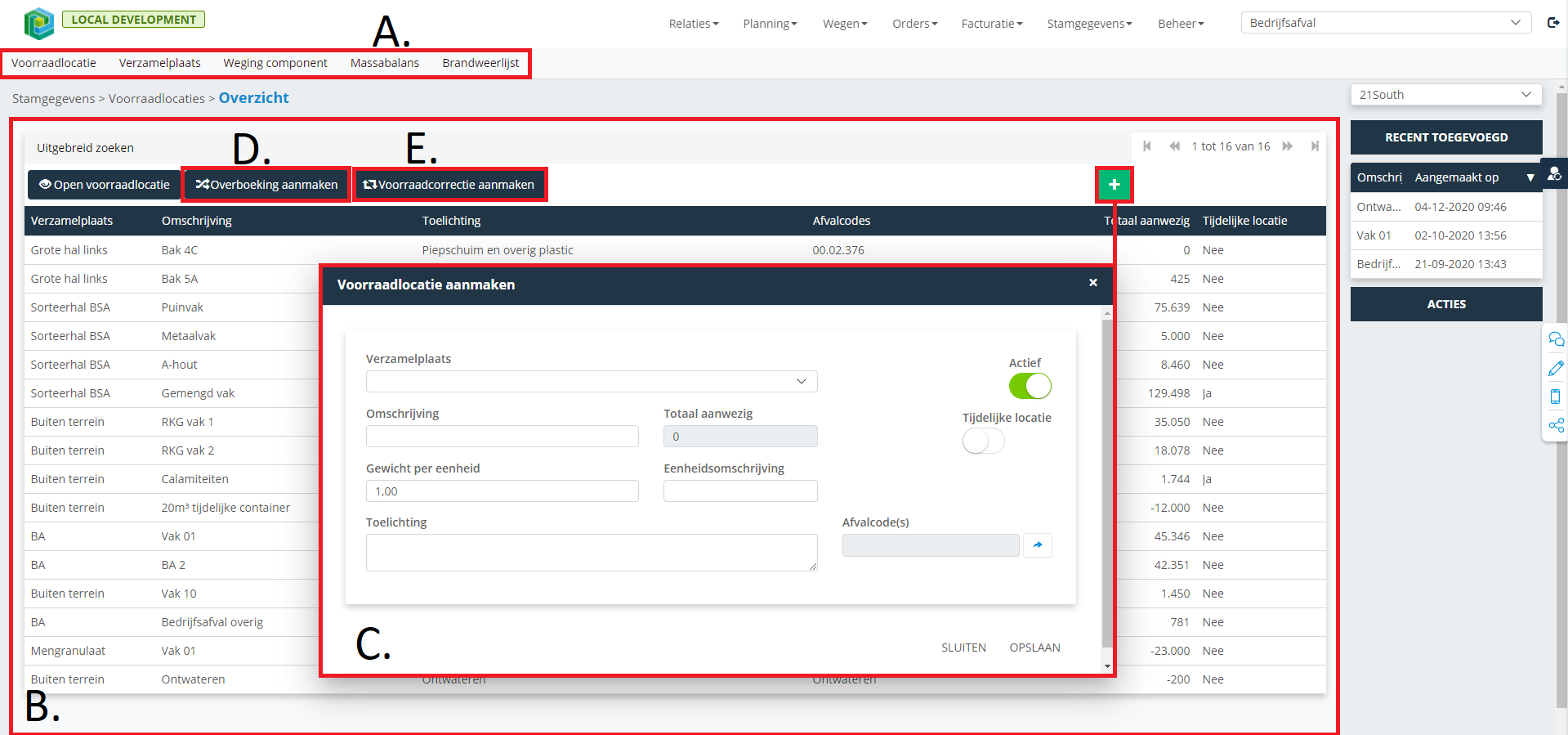
Task: Sort recent list by Aangemaakt op arrow
Action: coord(1530,177)
